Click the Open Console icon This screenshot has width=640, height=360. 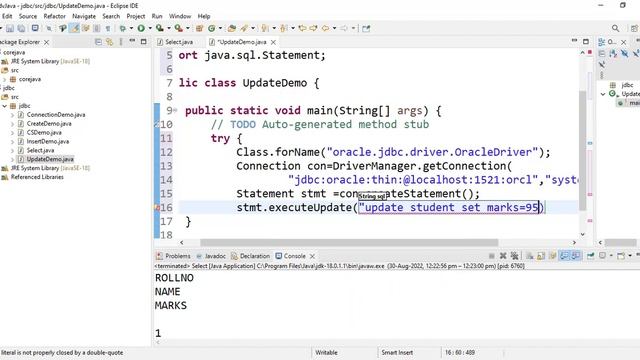click(621, 256)
